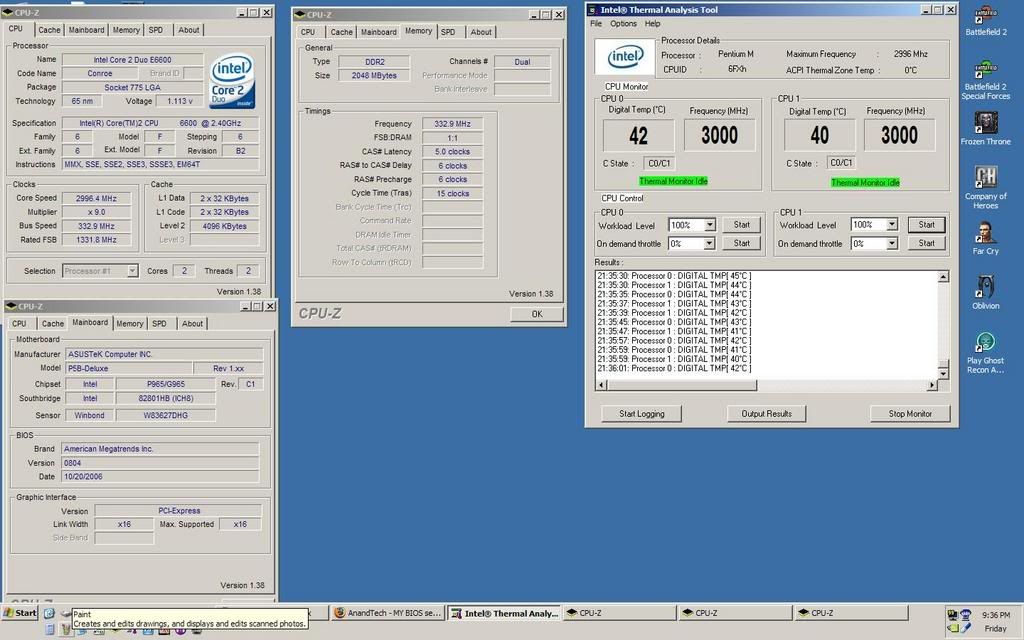This screenshot has height=640, width=1024.
Task: Open Oblivion desktop shortcut
Action: pyautogui.click(x=985, y=292)
